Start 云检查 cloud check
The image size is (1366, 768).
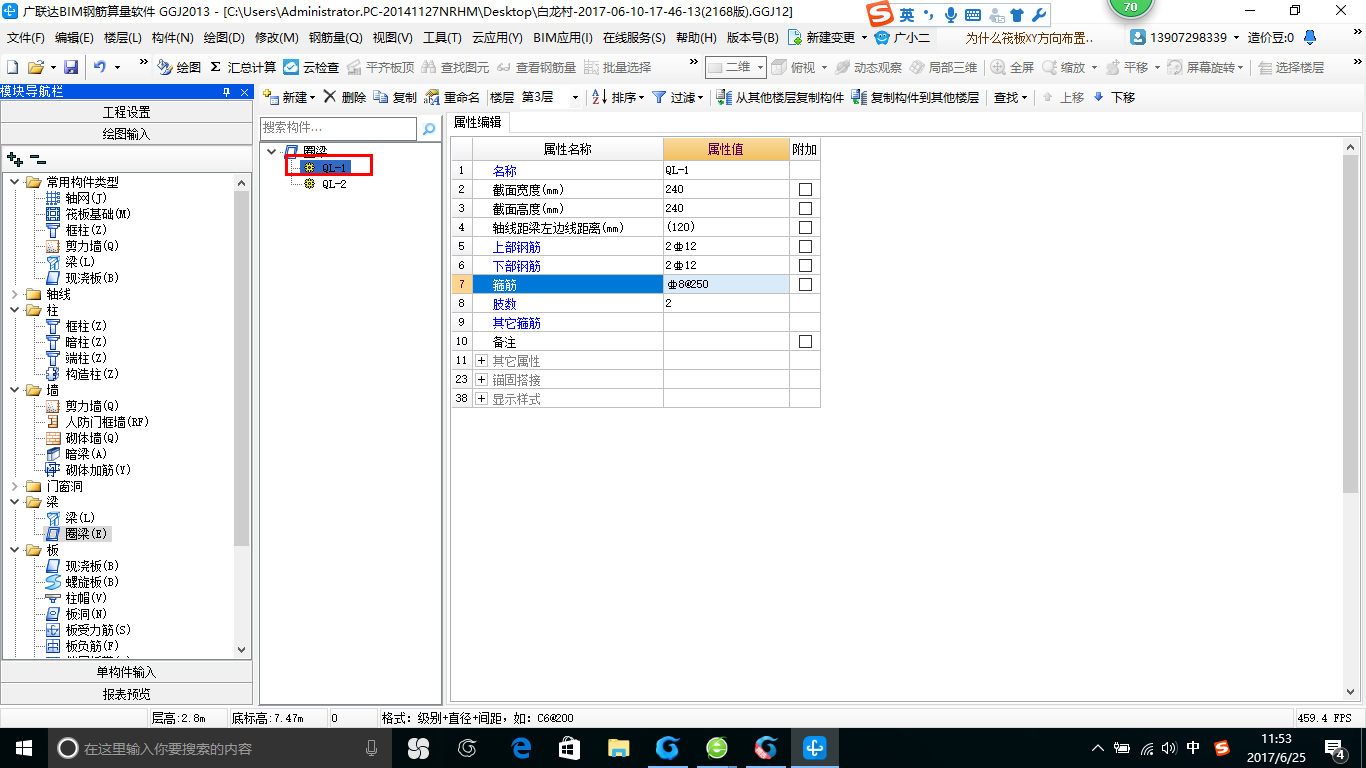pos(311,67)
